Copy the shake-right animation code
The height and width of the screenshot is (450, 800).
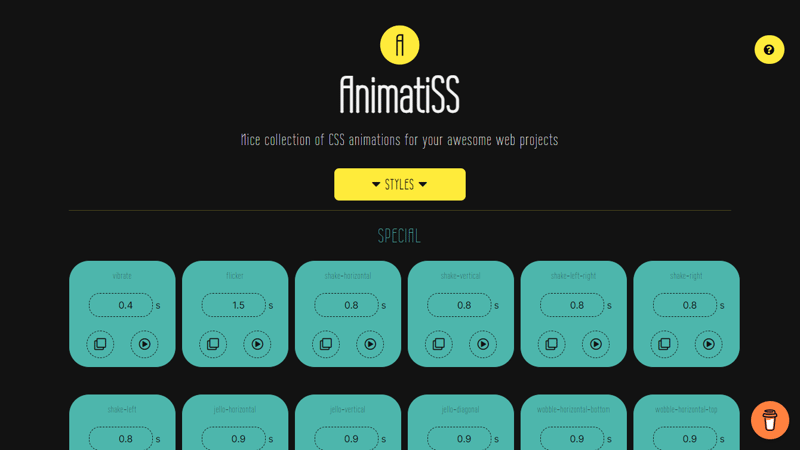[x=664, y=344]
